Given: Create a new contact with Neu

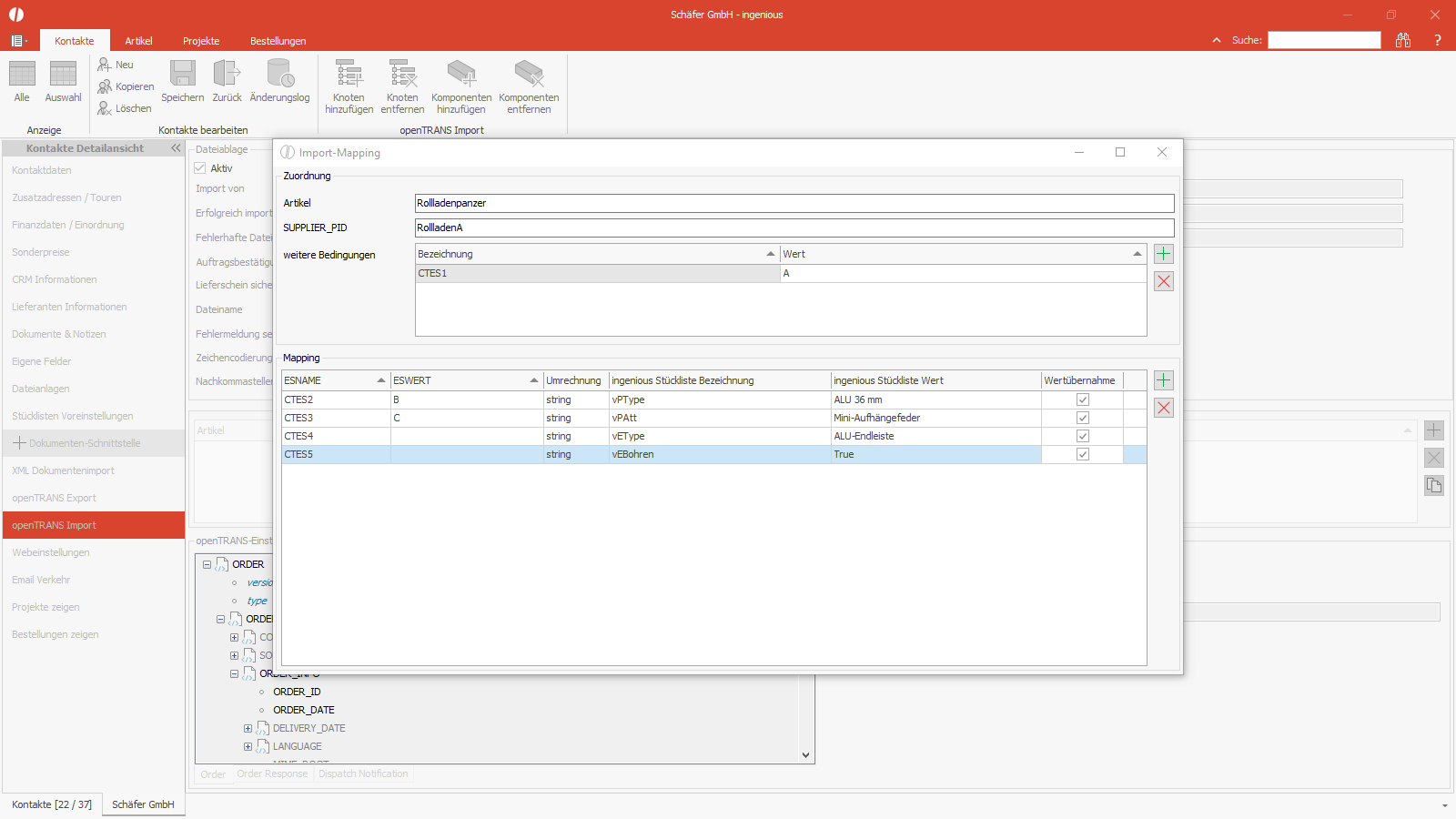Looking at the screenshot, I should click(x=116, y=65).
